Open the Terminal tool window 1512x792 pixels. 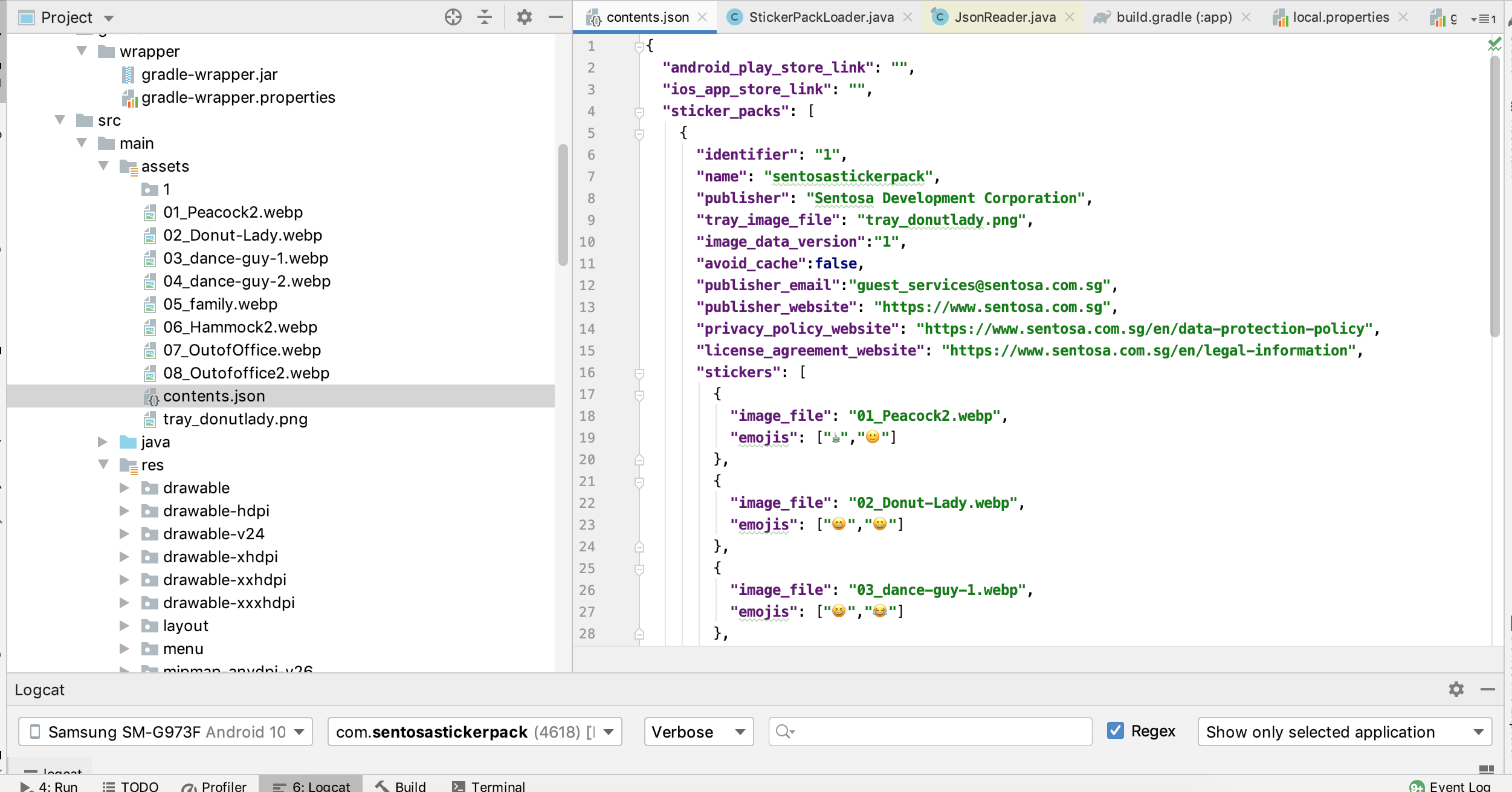(x=488, y=785)
